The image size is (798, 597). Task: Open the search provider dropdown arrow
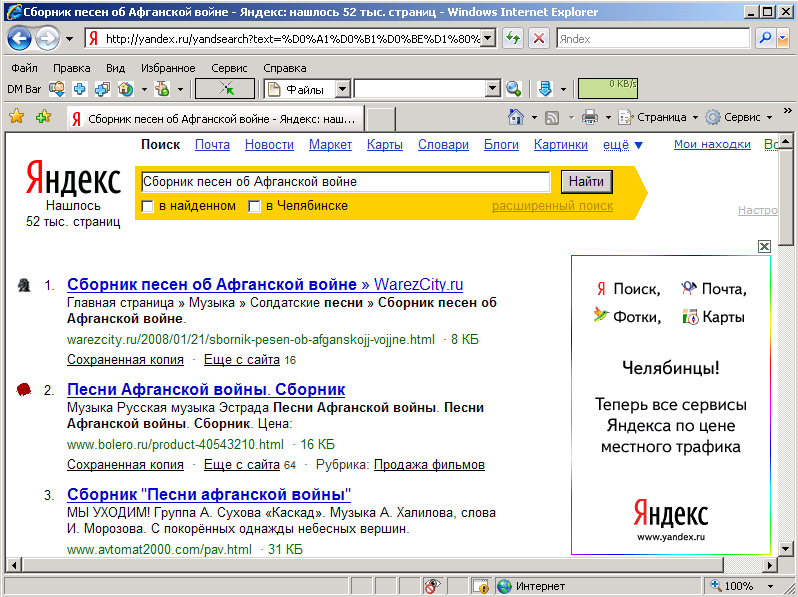pyautogui.click(x=783, y=38)
